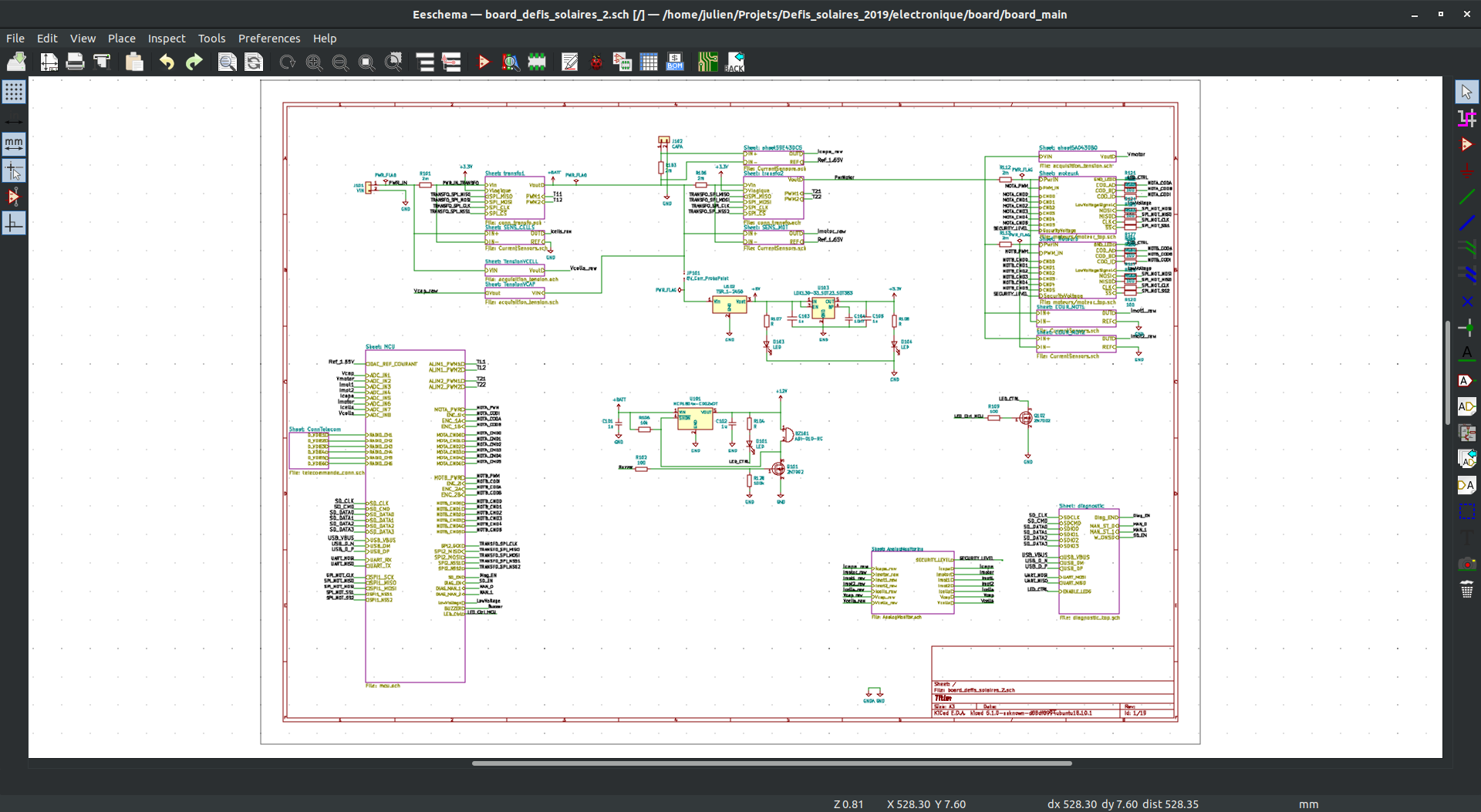The image size is (1481, 812).
Task: Switch units to inches
Action: coord(14,119)
